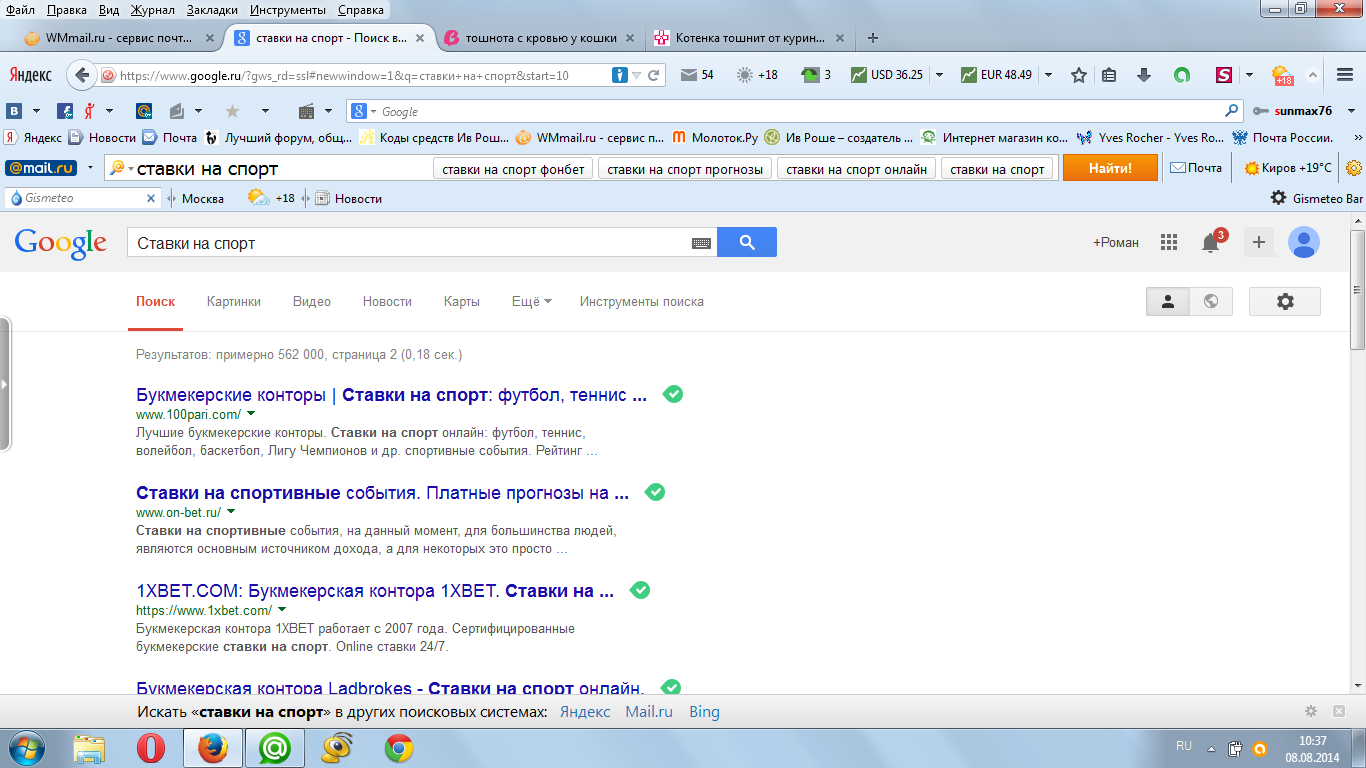Screen dimensions: 1366x768
Task: Click the orange Найти! button
Action: click(1110, 168)
